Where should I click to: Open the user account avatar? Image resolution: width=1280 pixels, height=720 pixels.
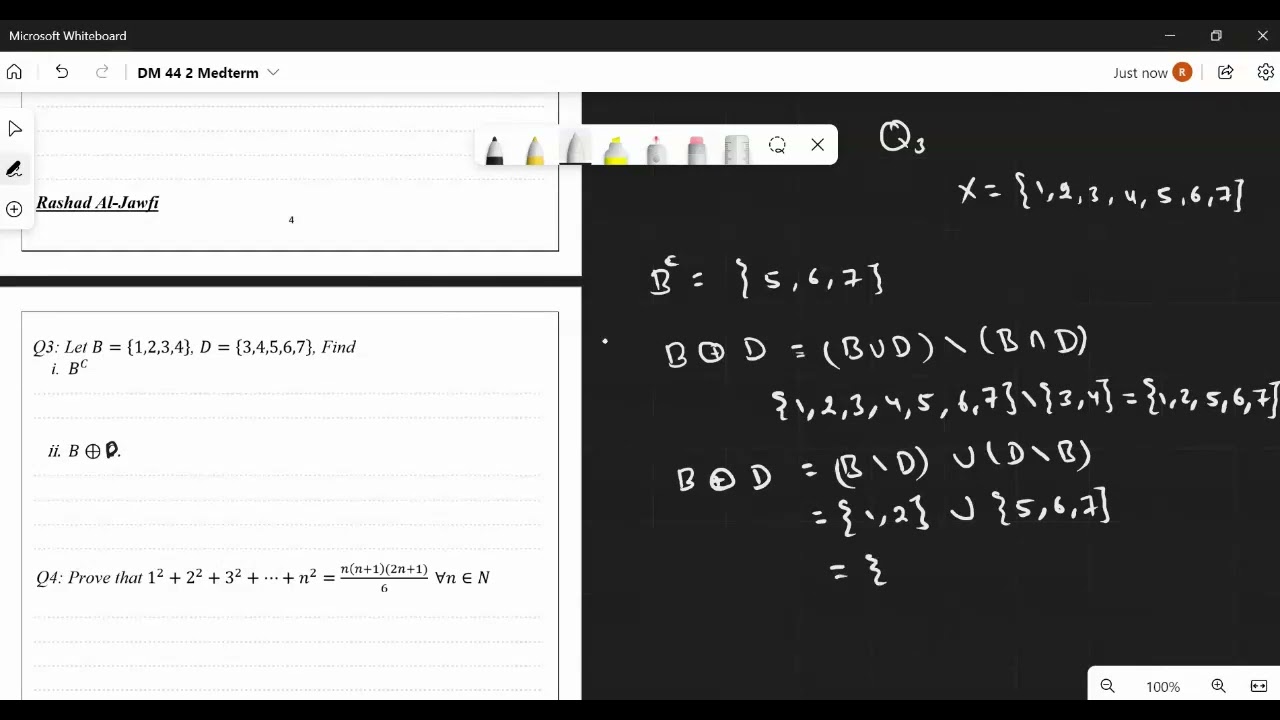1182,72
